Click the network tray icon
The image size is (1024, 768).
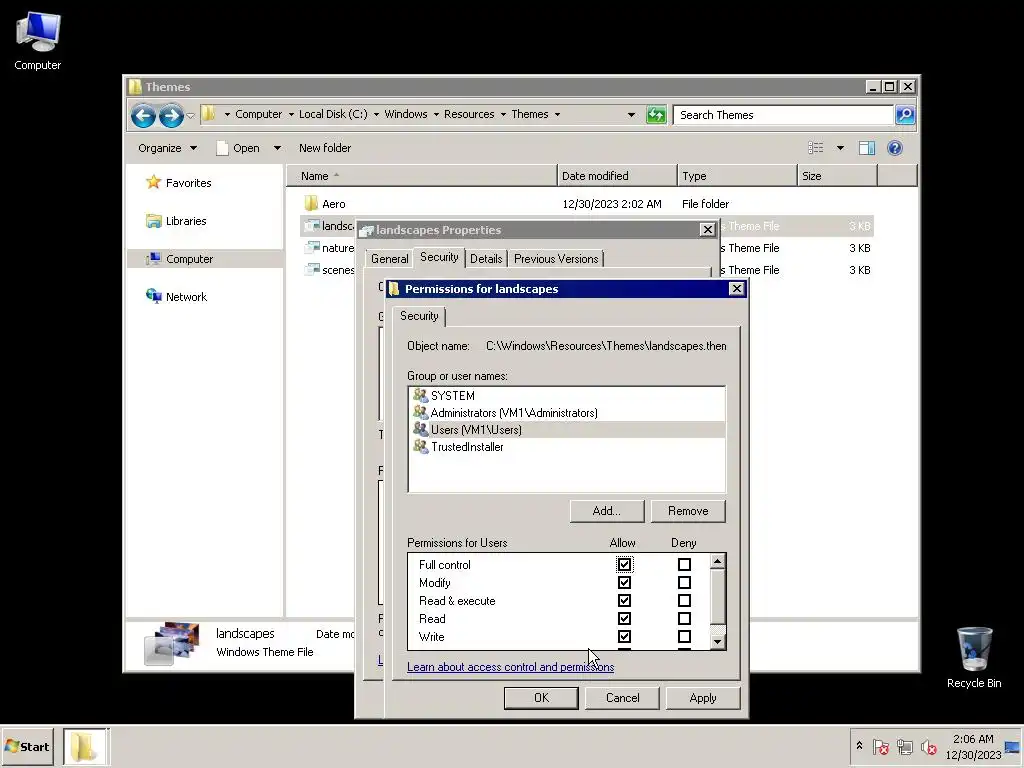point(904,746)
